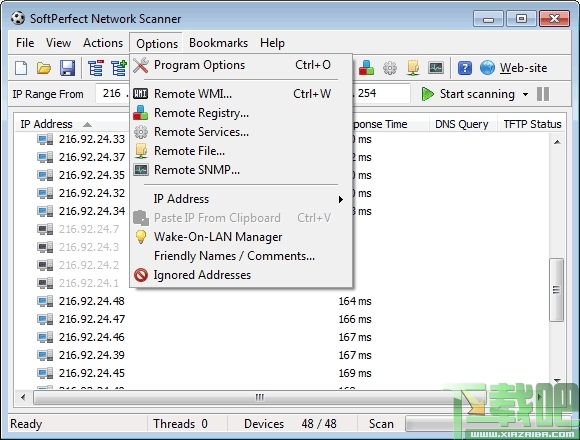The height and width of the screenshot is (440, 580).
Task: Choose Remote WMI... menu entry
Action: click(240, 94)
